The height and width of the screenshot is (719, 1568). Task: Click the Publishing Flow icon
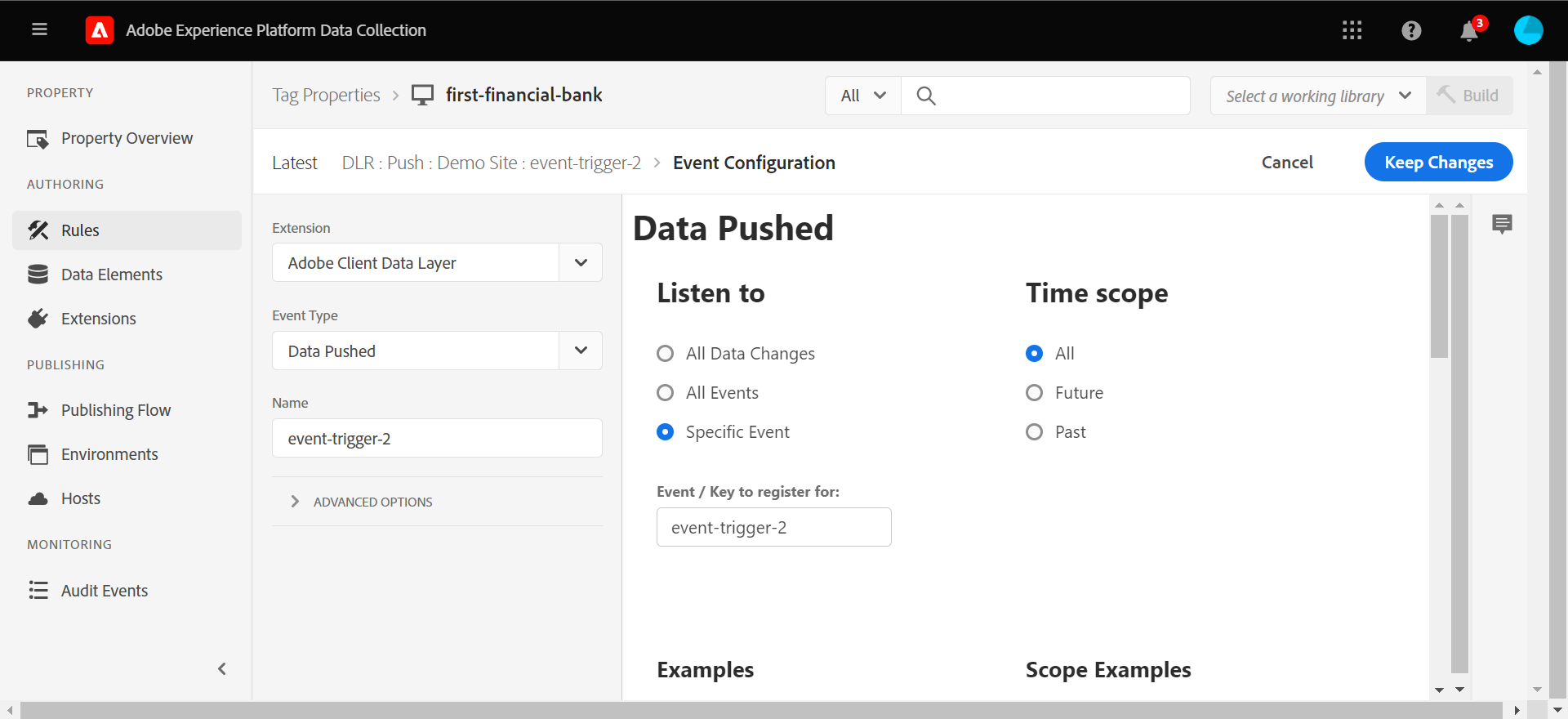point(38,410)
